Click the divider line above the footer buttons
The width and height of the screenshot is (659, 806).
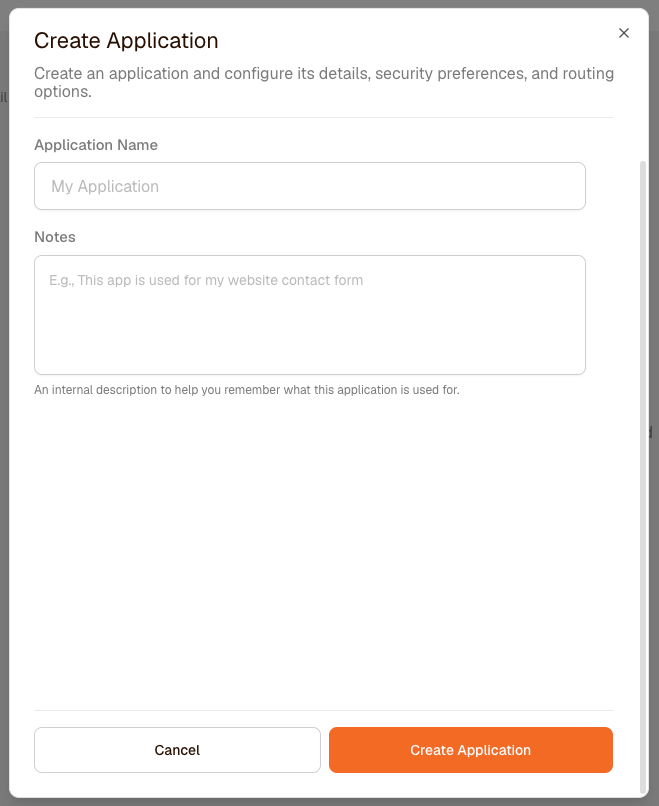pyautogui.click(x=324, y=710)
